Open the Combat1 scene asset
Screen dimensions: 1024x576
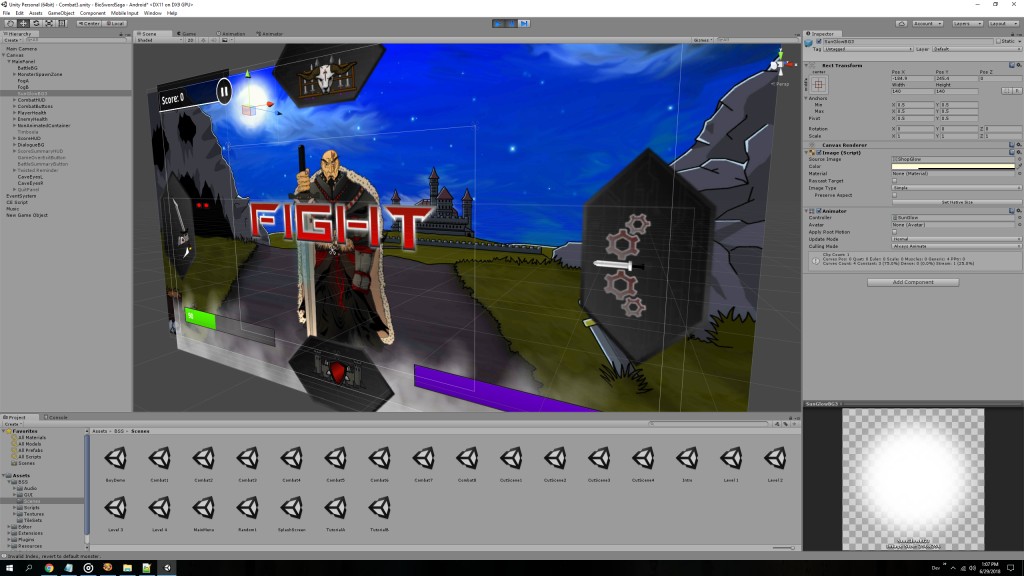point(159,460)
